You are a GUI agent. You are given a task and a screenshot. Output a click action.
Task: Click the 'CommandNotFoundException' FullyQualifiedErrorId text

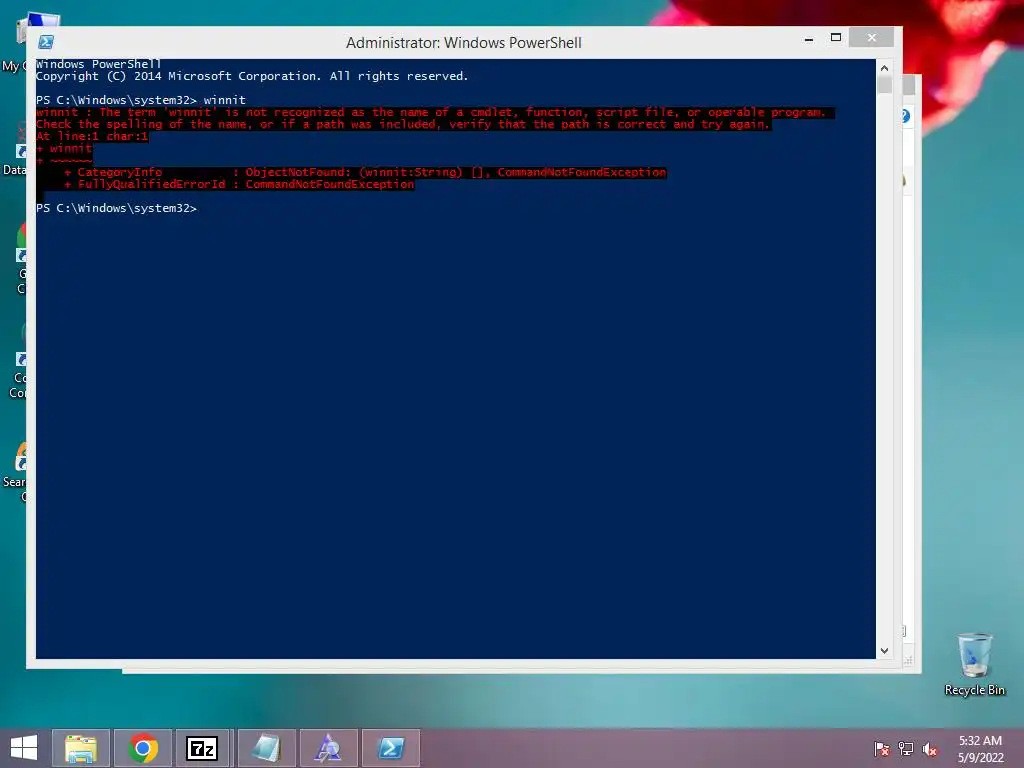(330, 184)
